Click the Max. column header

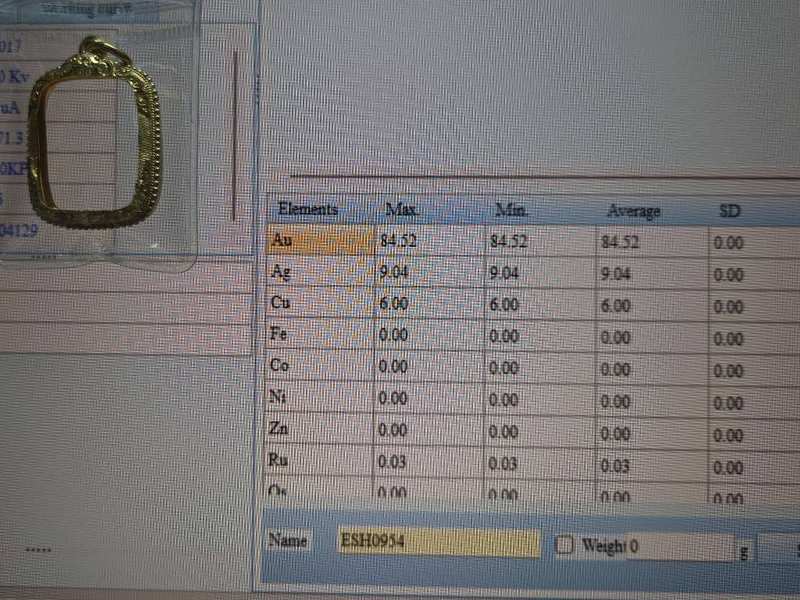(x=402, y=210)
